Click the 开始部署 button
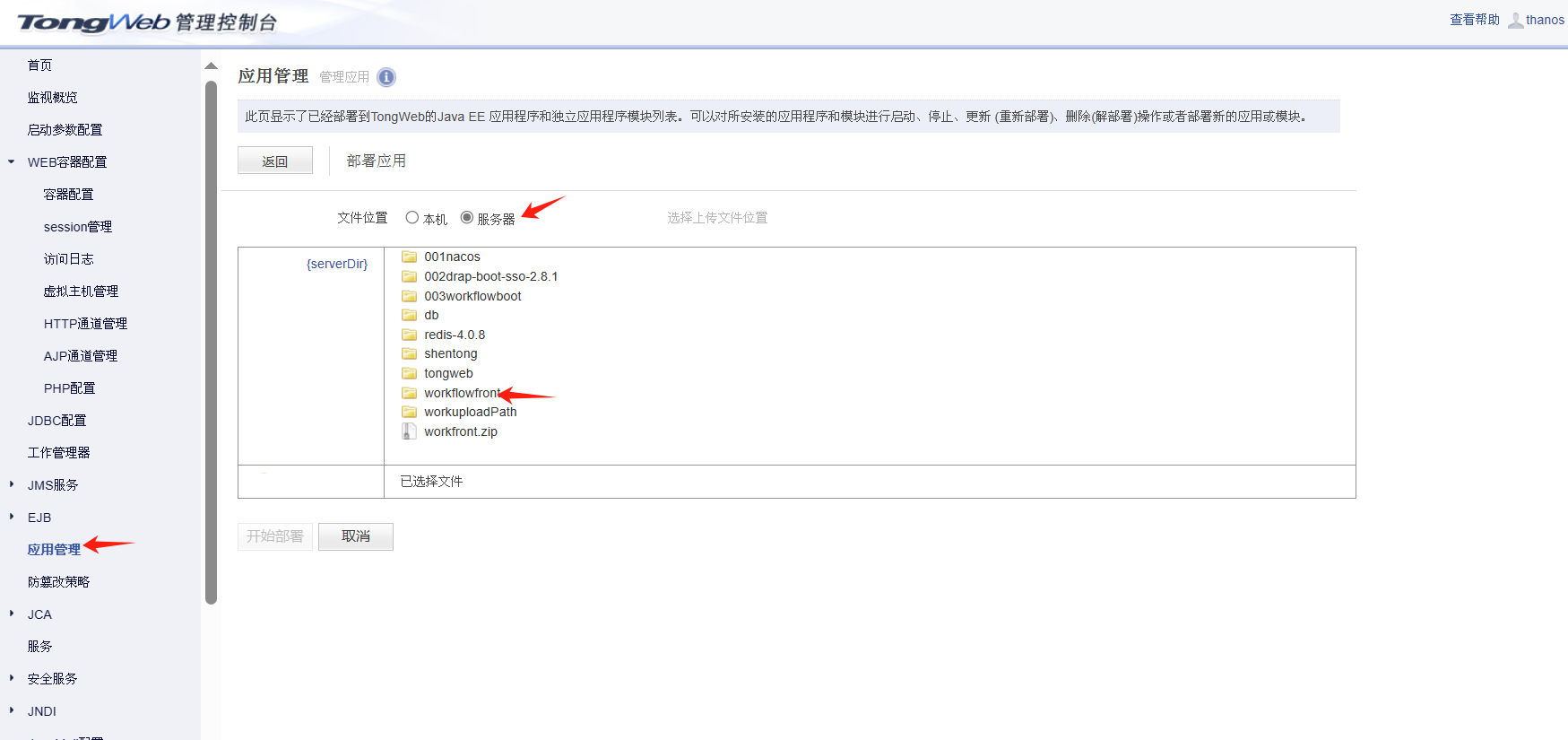 (x=275, y=536)
